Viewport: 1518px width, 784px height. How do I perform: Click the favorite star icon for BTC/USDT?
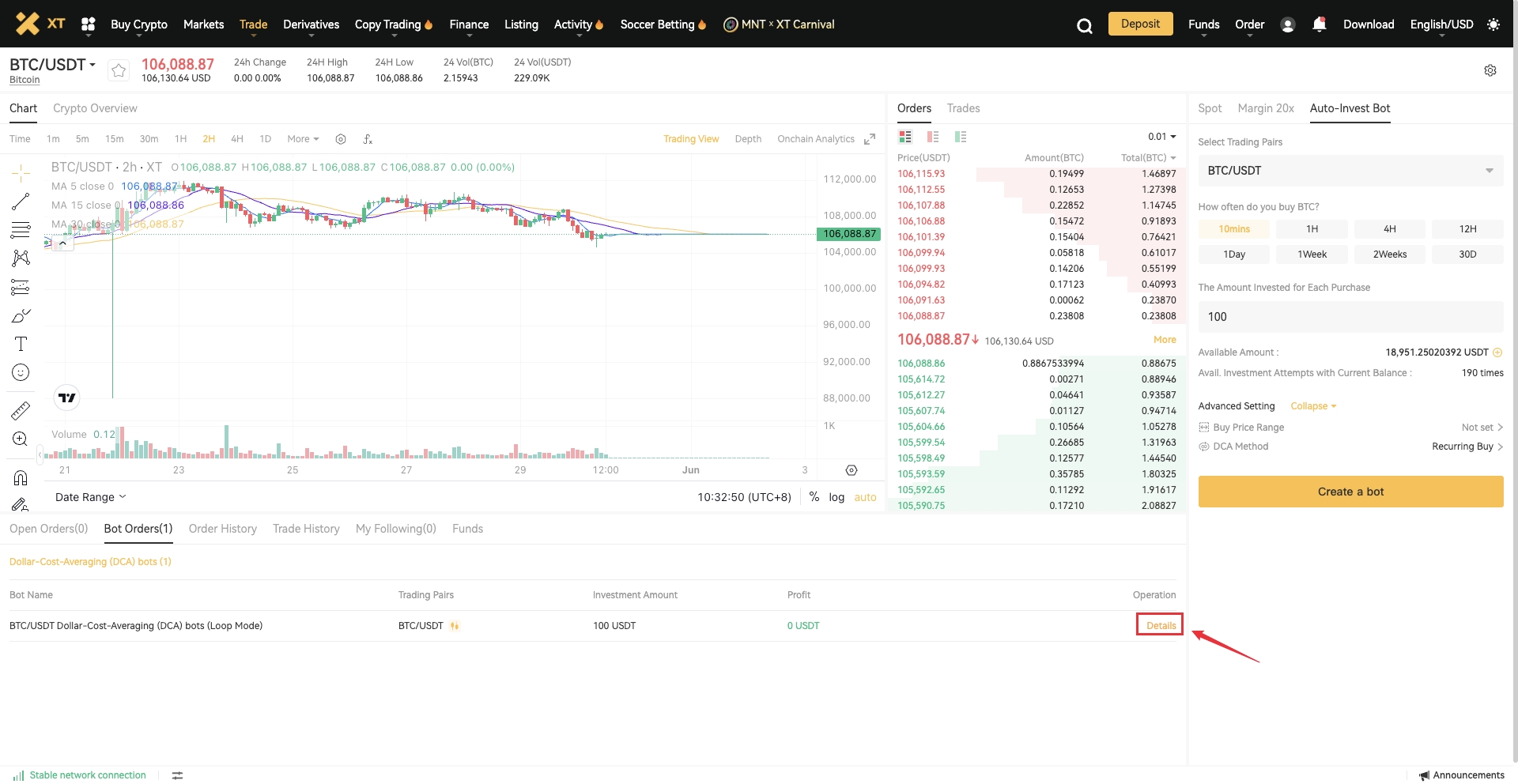click(119, 70)
